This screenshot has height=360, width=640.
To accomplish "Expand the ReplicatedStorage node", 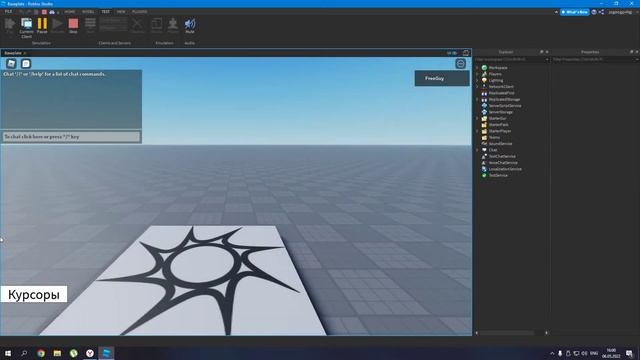I will click(477, 100).
